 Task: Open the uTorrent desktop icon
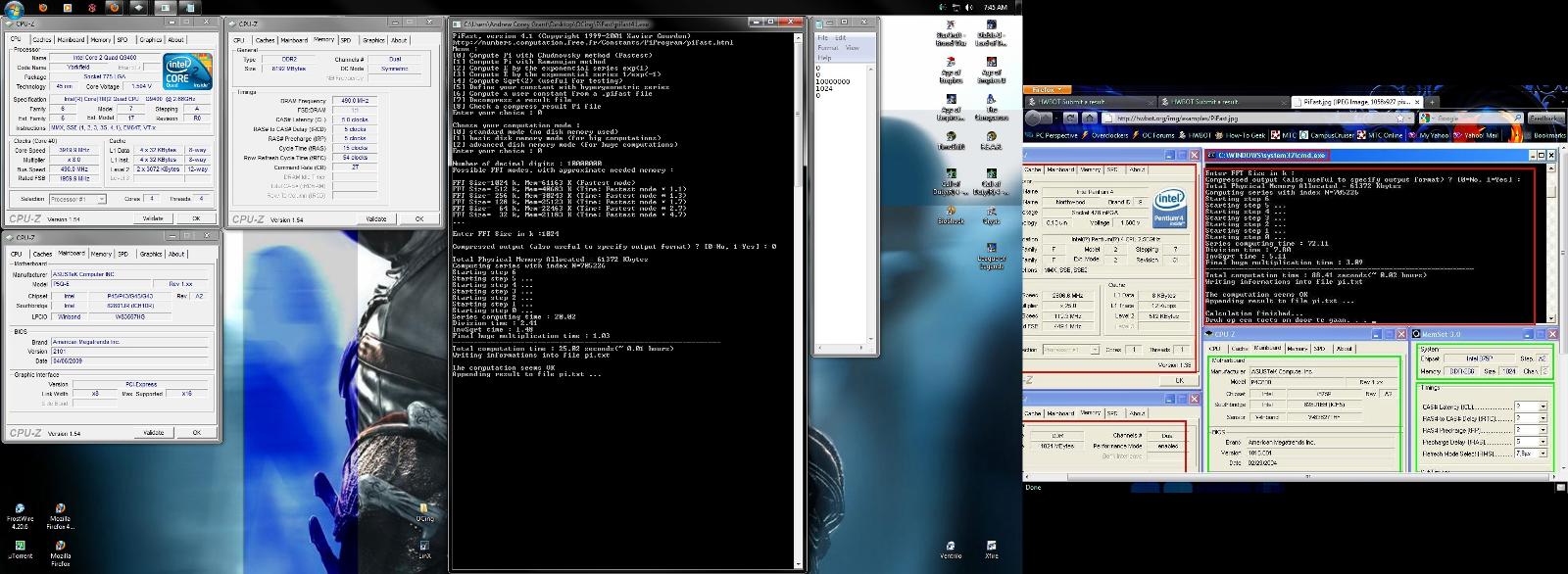point(19,550)
